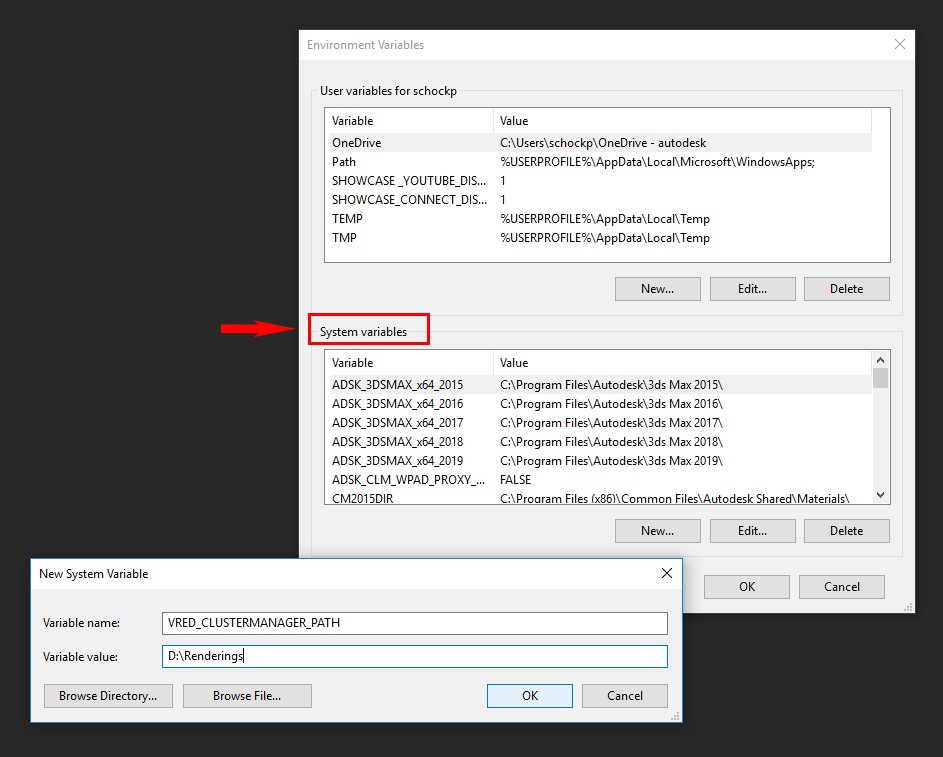
Task: Click Browse File in New System Variable dialog
Action: click(x=246, y=695)
